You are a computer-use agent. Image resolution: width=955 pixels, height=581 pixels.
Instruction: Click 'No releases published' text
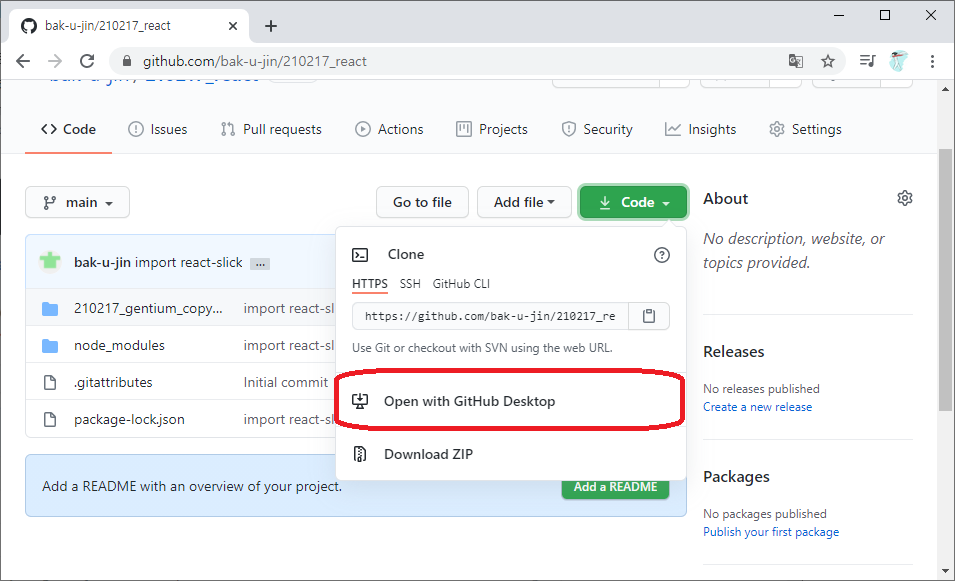click(x=761, y=389)
